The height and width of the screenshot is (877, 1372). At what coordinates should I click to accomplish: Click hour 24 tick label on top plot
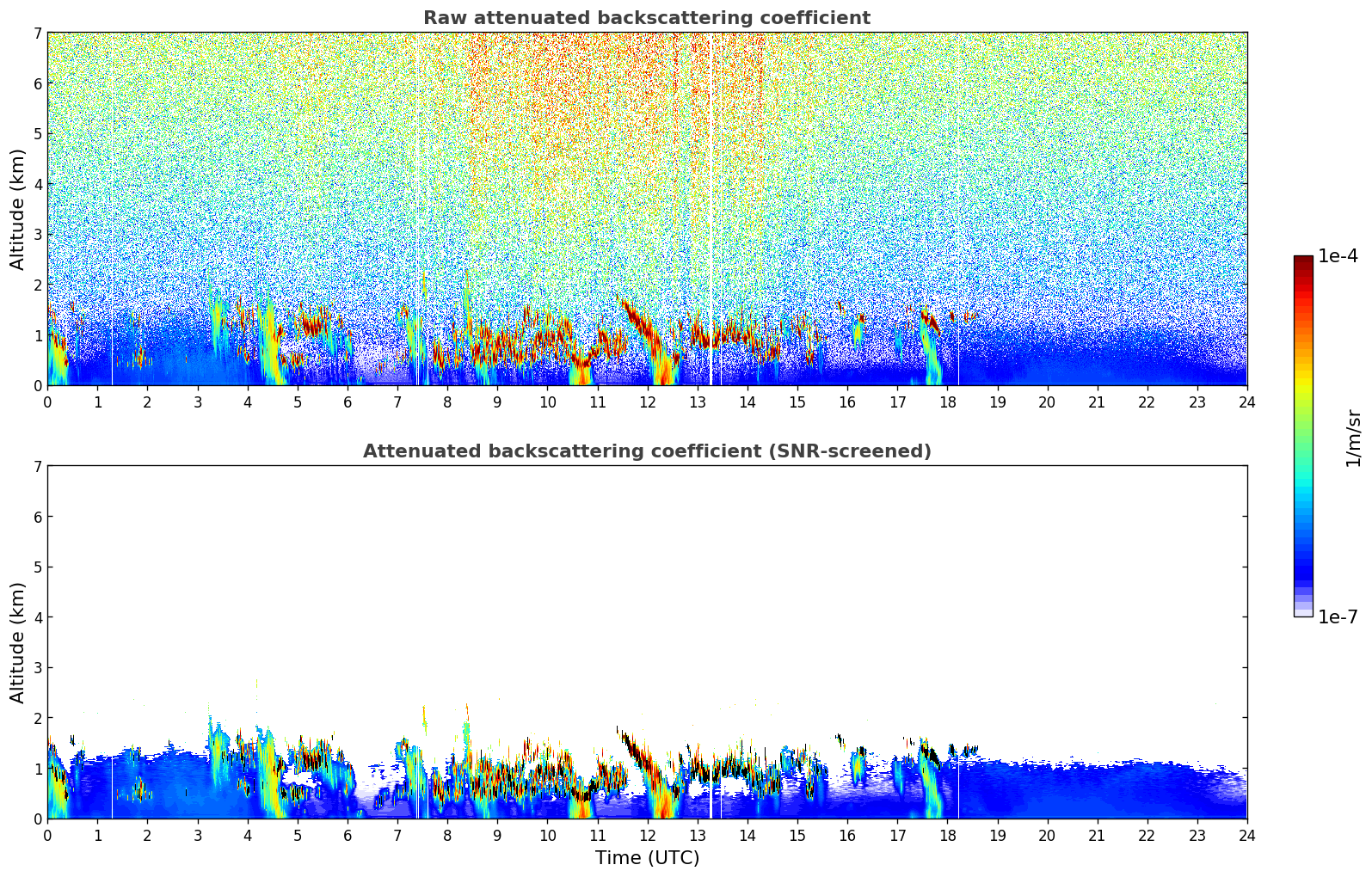point(1246,402)
